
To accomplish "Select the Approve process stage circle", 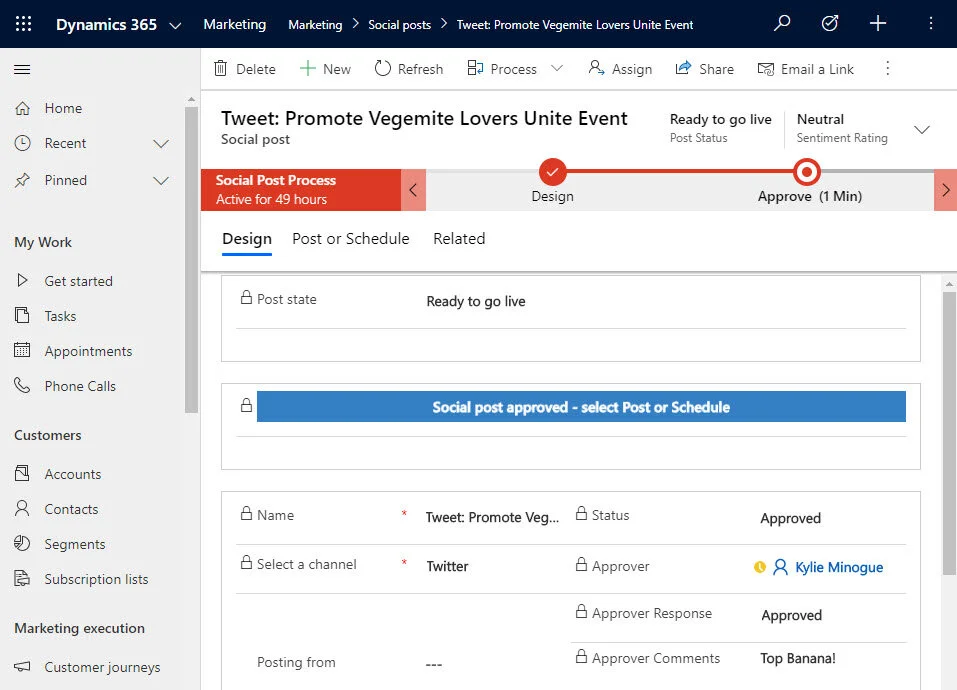I will [806, 172].
